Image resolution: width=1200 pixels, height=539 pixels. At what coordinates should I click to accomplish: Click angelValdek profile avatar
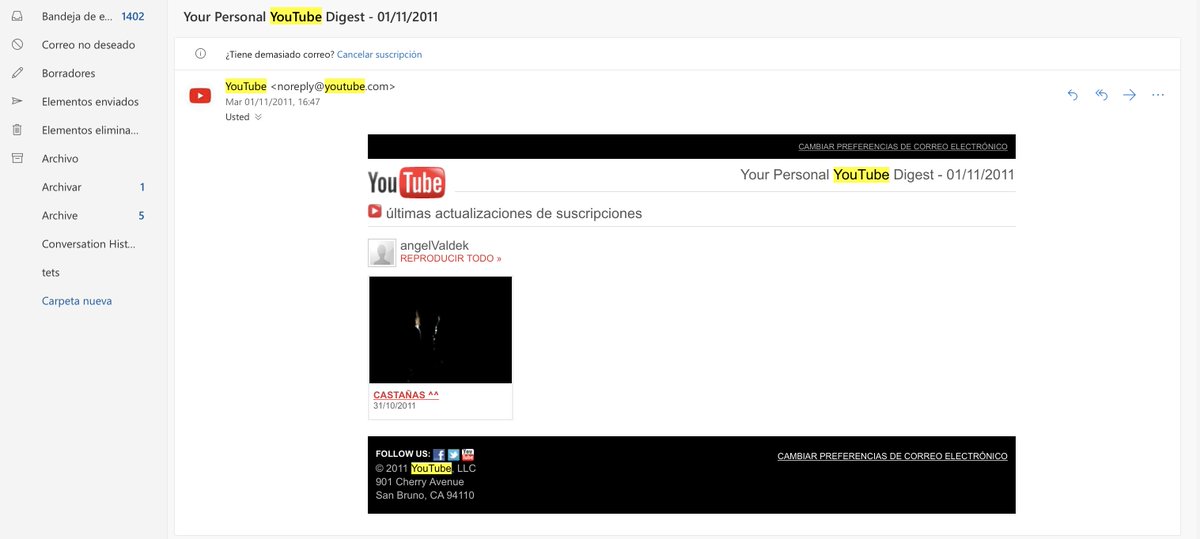(x=382, y=253)
